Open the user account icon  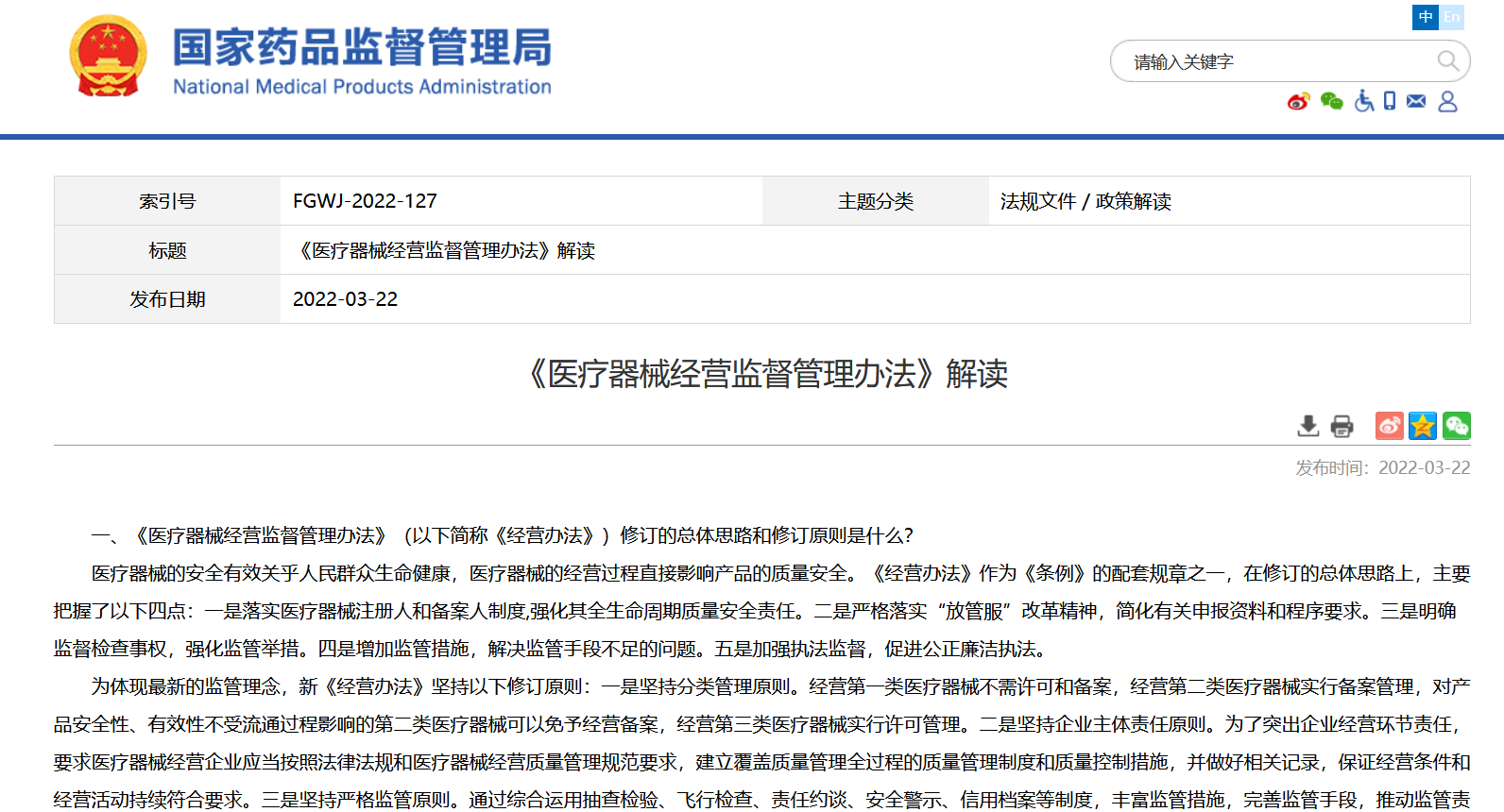coord(1447,101)
